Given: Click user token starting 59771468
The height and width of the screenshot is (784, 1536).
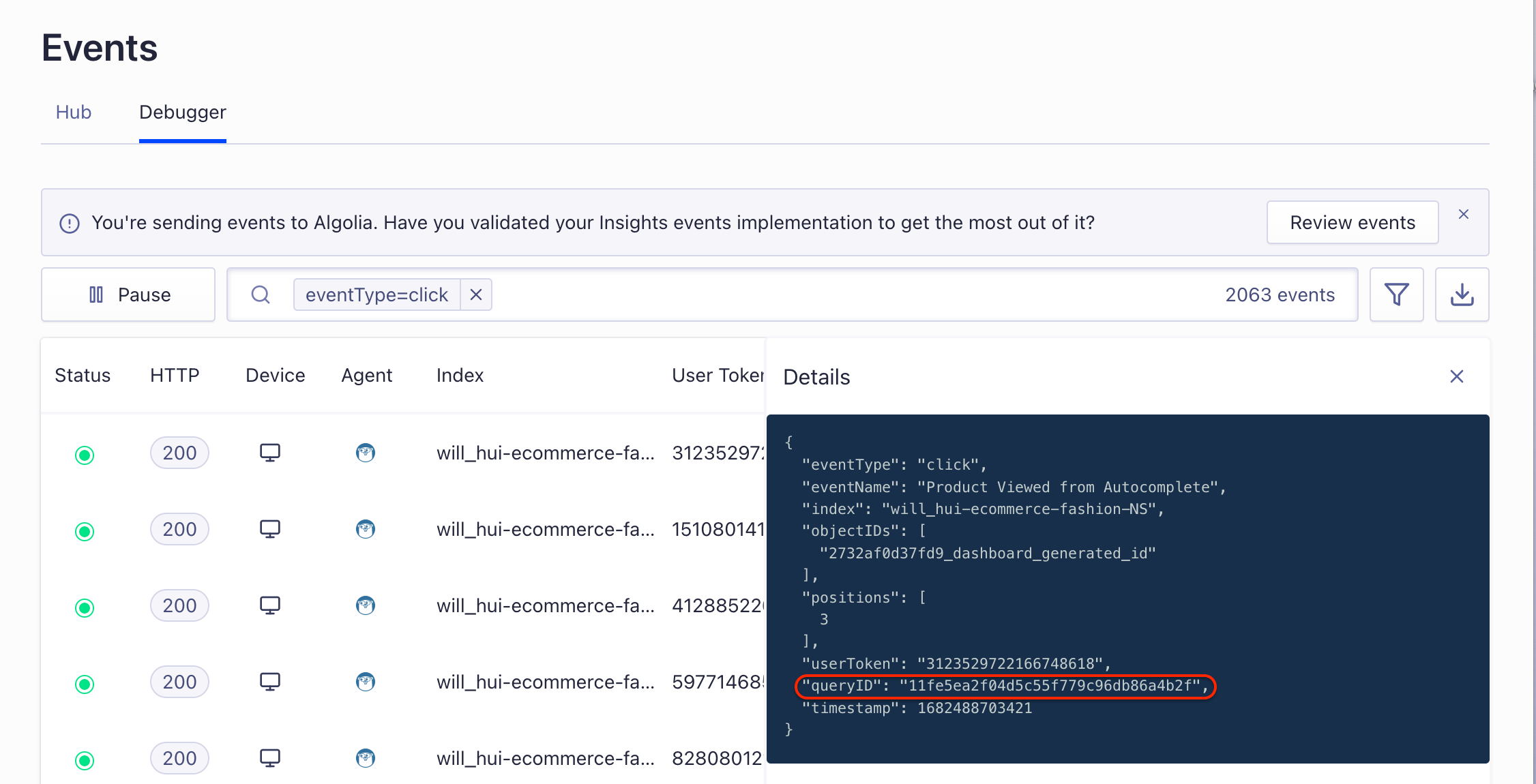Looking at the screenshot, I should tap(718, 682).
